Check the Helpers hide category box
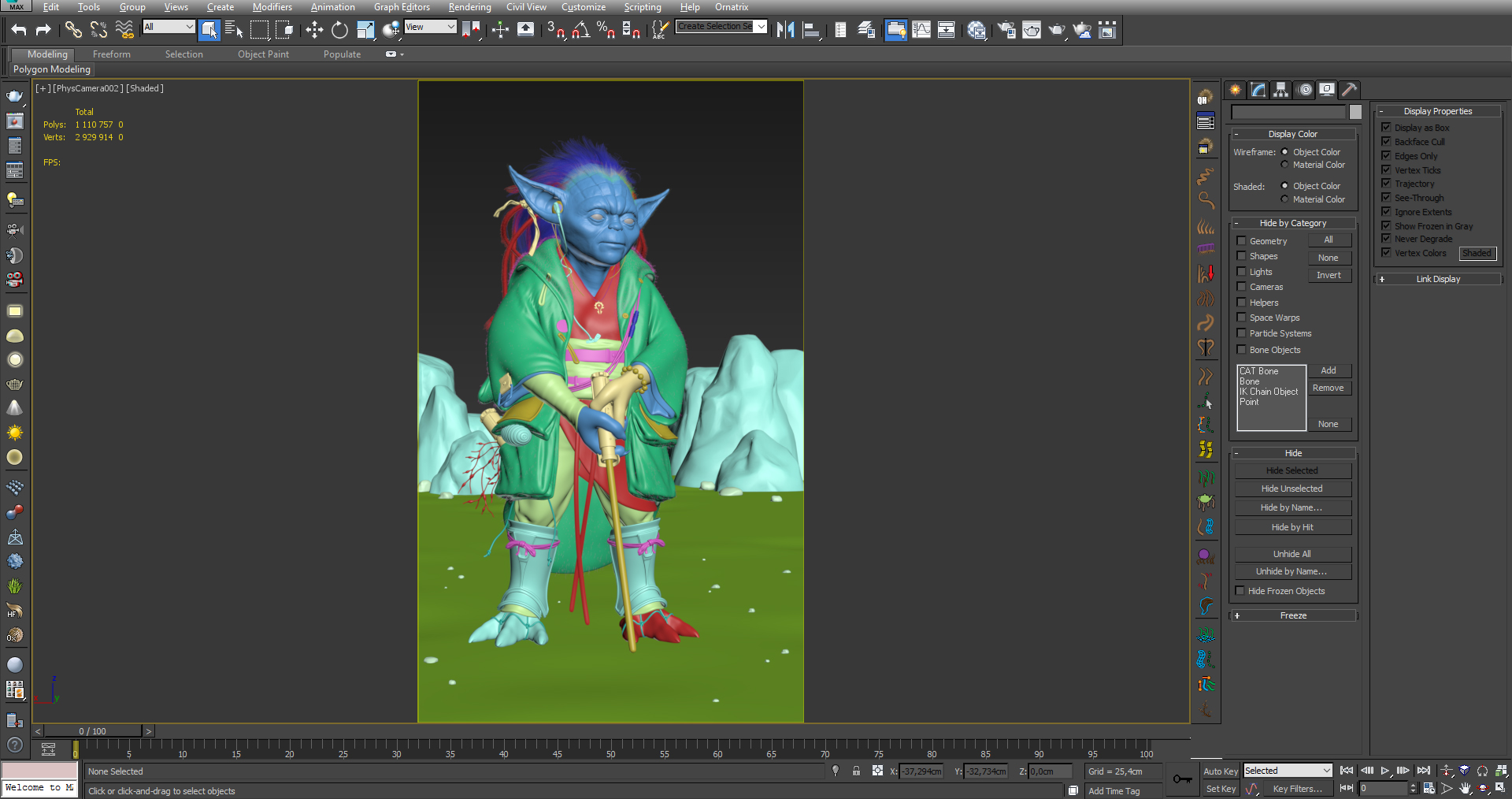Image resolution: width=1512 pixels, height=799 pixels. coord(1241,303)
